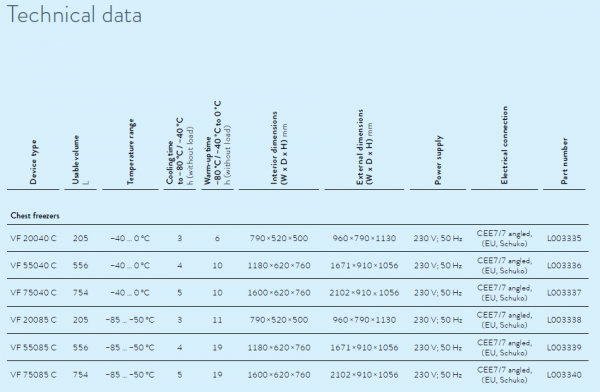Image resolution: width=600 pixels, height=392 pixels.
Task: Select the External dimensions column header
Action: click(364, 147)
